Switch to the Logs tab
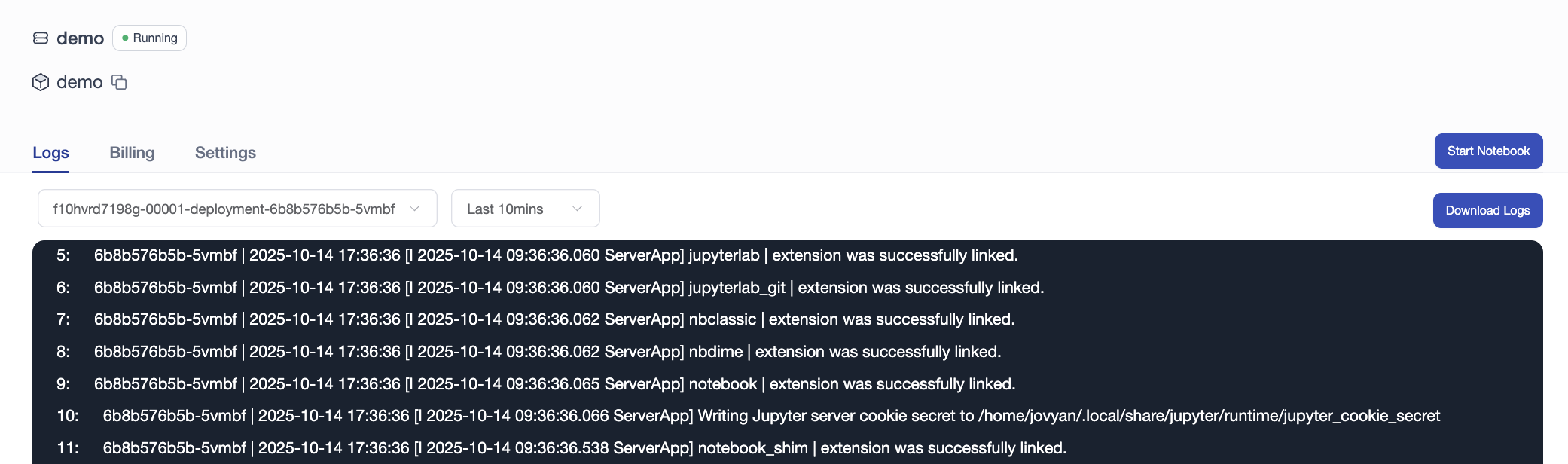Screen dimensions: 1568x464 50,153
